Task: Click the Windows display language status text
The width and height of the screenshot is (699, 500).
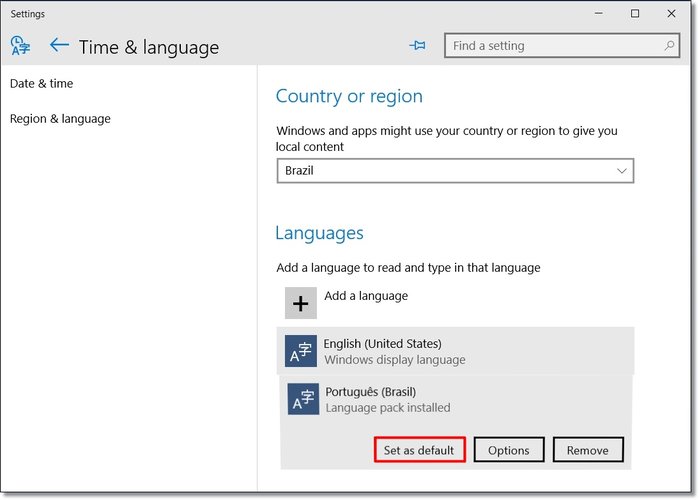Action: click(395, 360)
